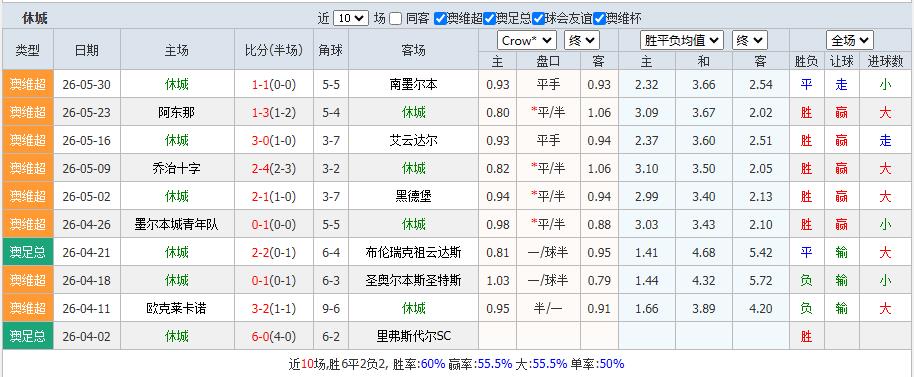Uncheck the 球会友谊 filter checkbox

pos(538,19)
